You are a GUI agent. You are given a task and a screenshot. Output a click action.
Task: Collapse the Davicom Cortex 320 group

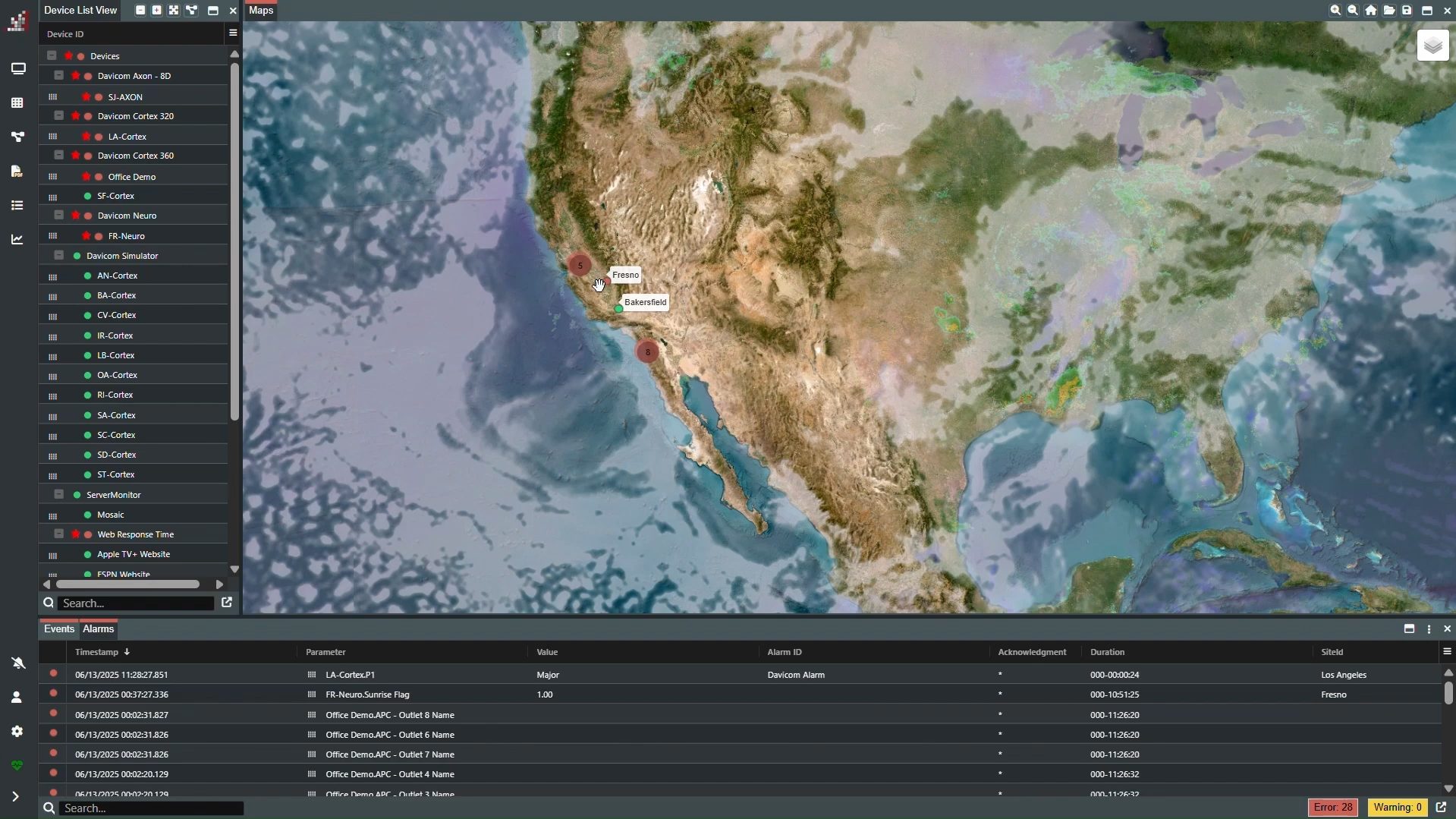[59, 116]
